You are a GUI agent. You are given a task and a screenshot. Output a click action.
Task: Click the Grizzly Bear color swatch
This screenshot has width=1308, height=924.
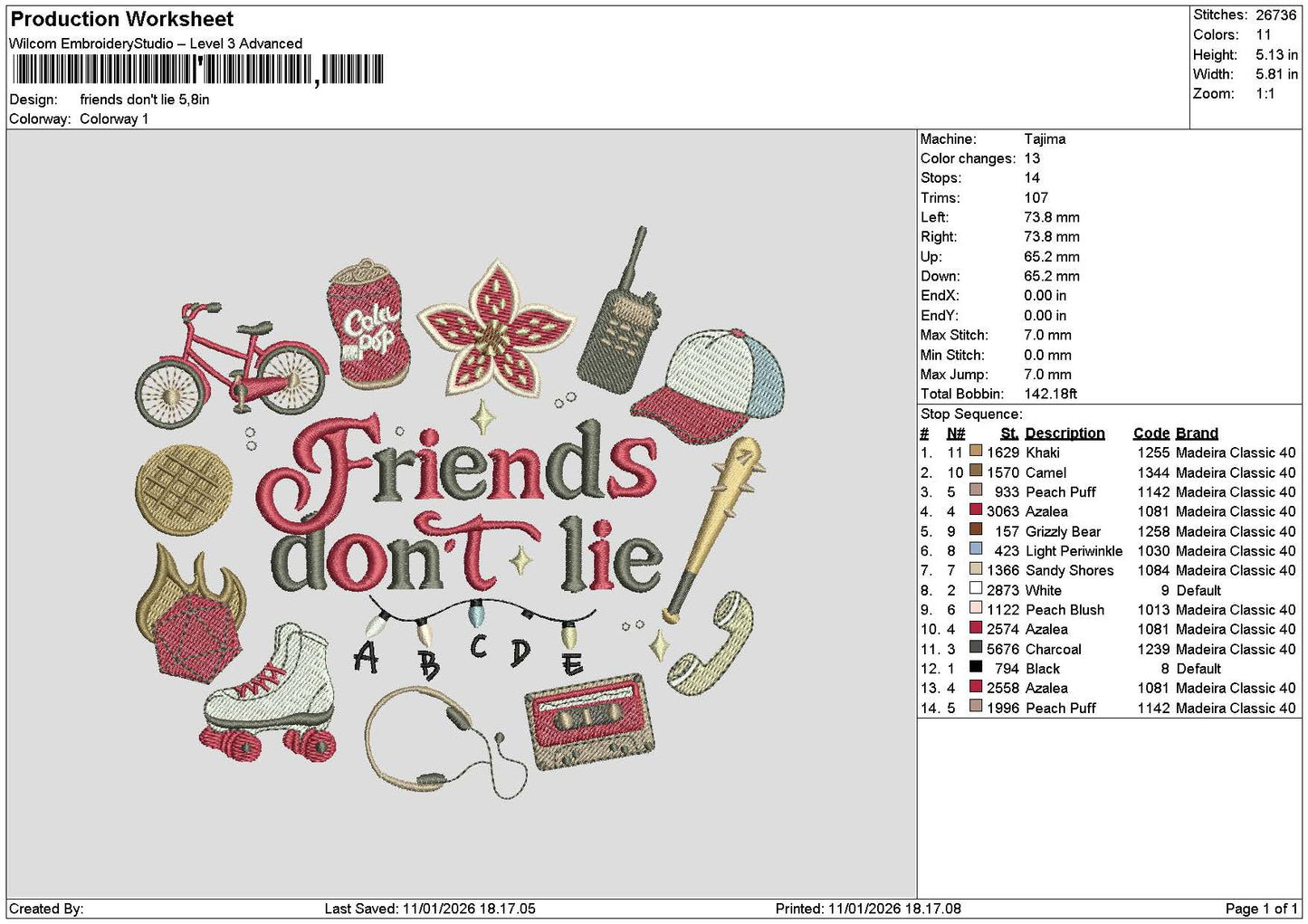click(x=976, y=529)
